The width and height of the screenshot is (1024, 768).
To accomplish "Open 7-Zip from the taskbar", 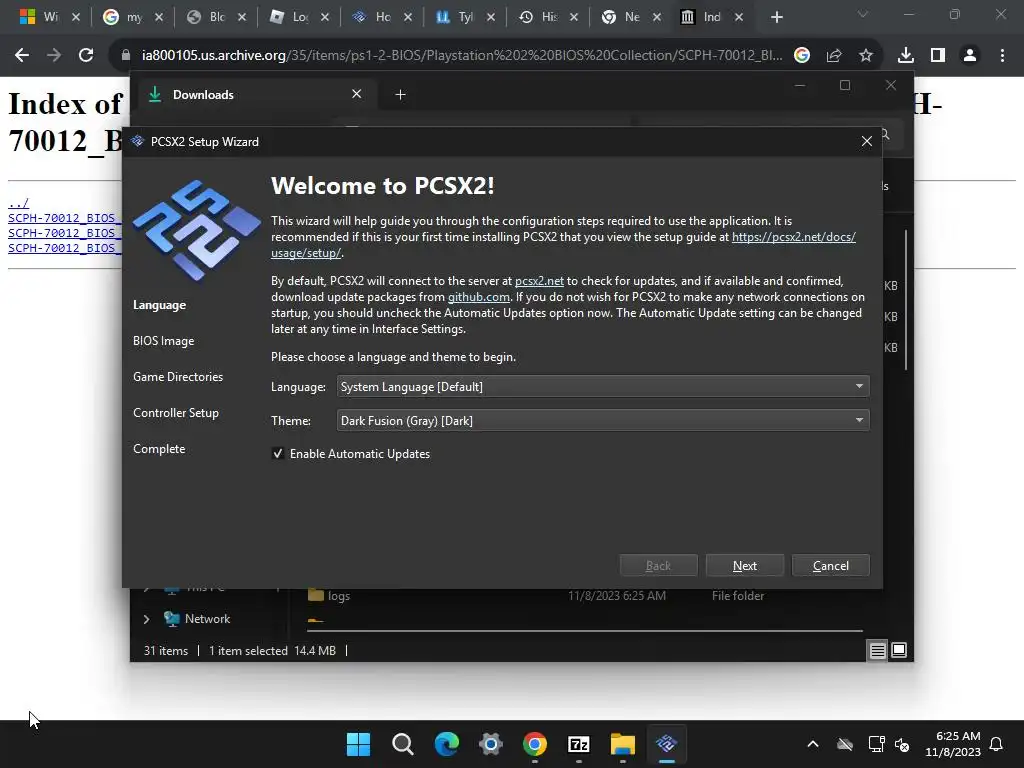I will pos(579,744).
